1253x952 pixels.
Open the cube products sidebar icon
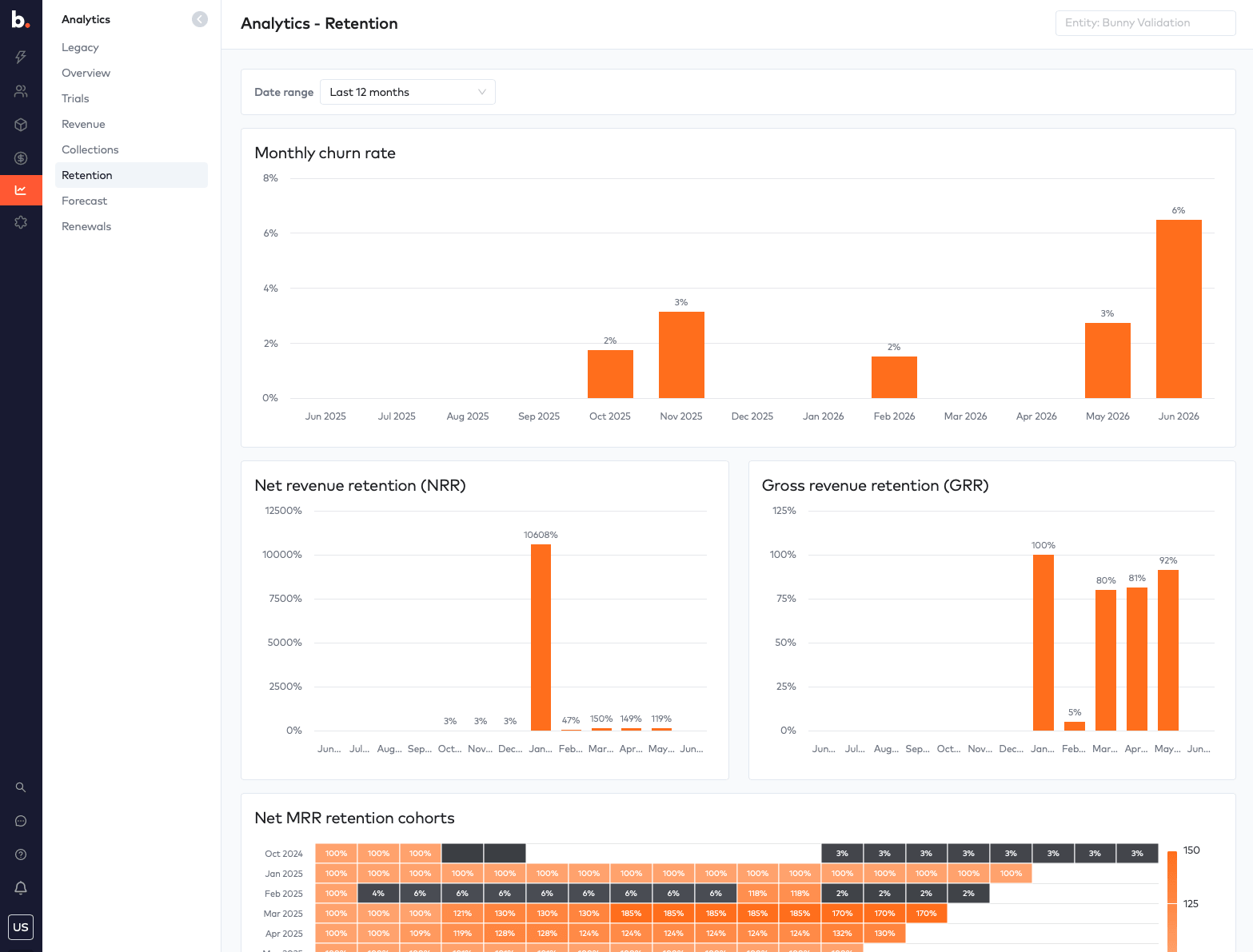point(21,125)
